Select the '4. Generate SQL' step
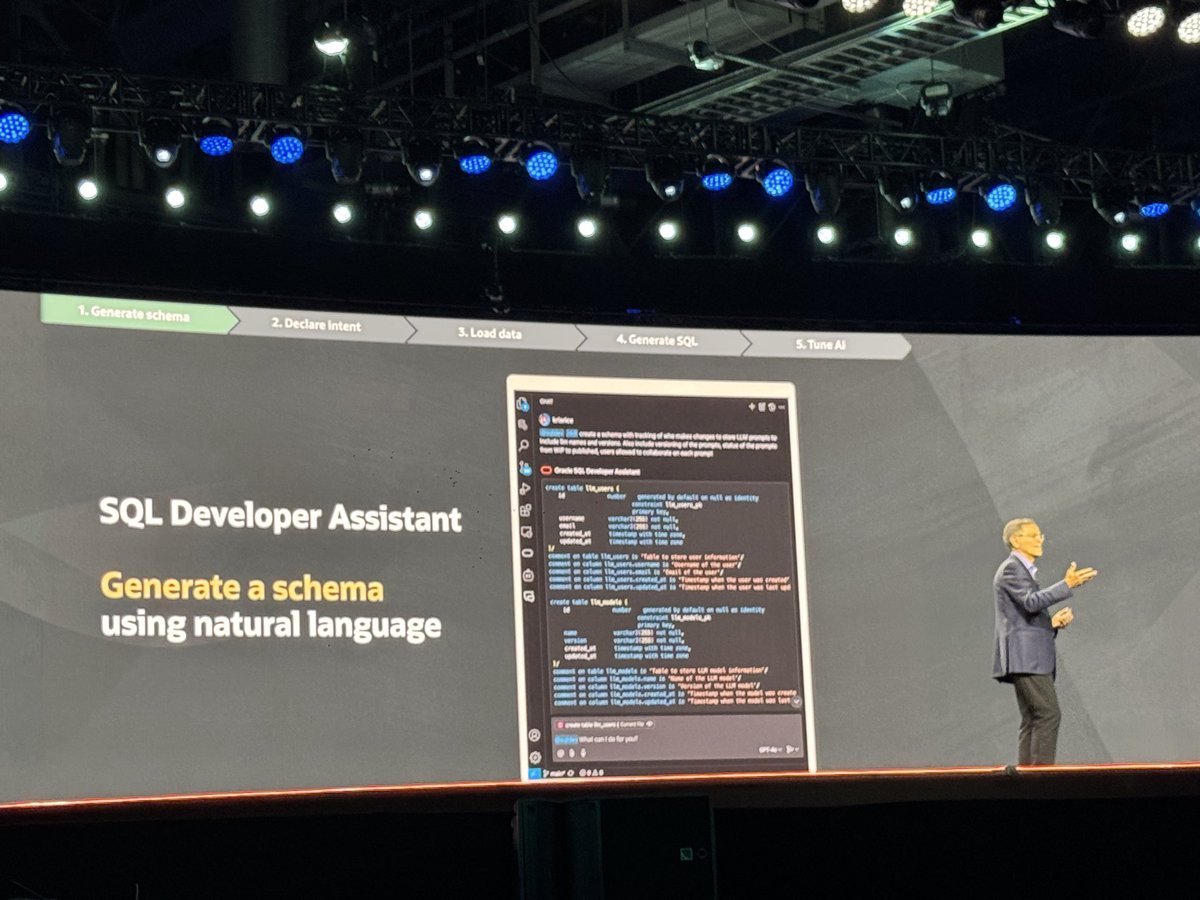Screen dimensions: 1200x900 click(x=657, y=340)
